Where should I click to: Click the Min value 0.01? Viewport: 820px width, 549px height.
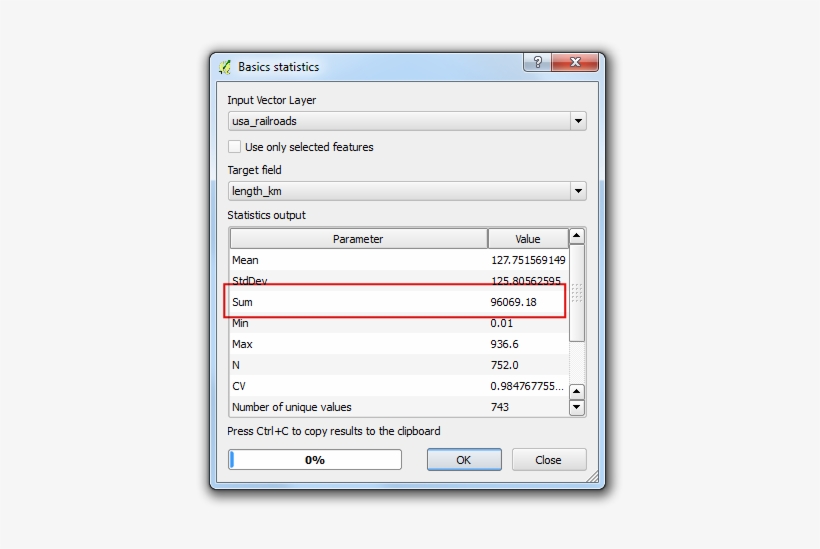pyautogui.click(x=502, y=323)
